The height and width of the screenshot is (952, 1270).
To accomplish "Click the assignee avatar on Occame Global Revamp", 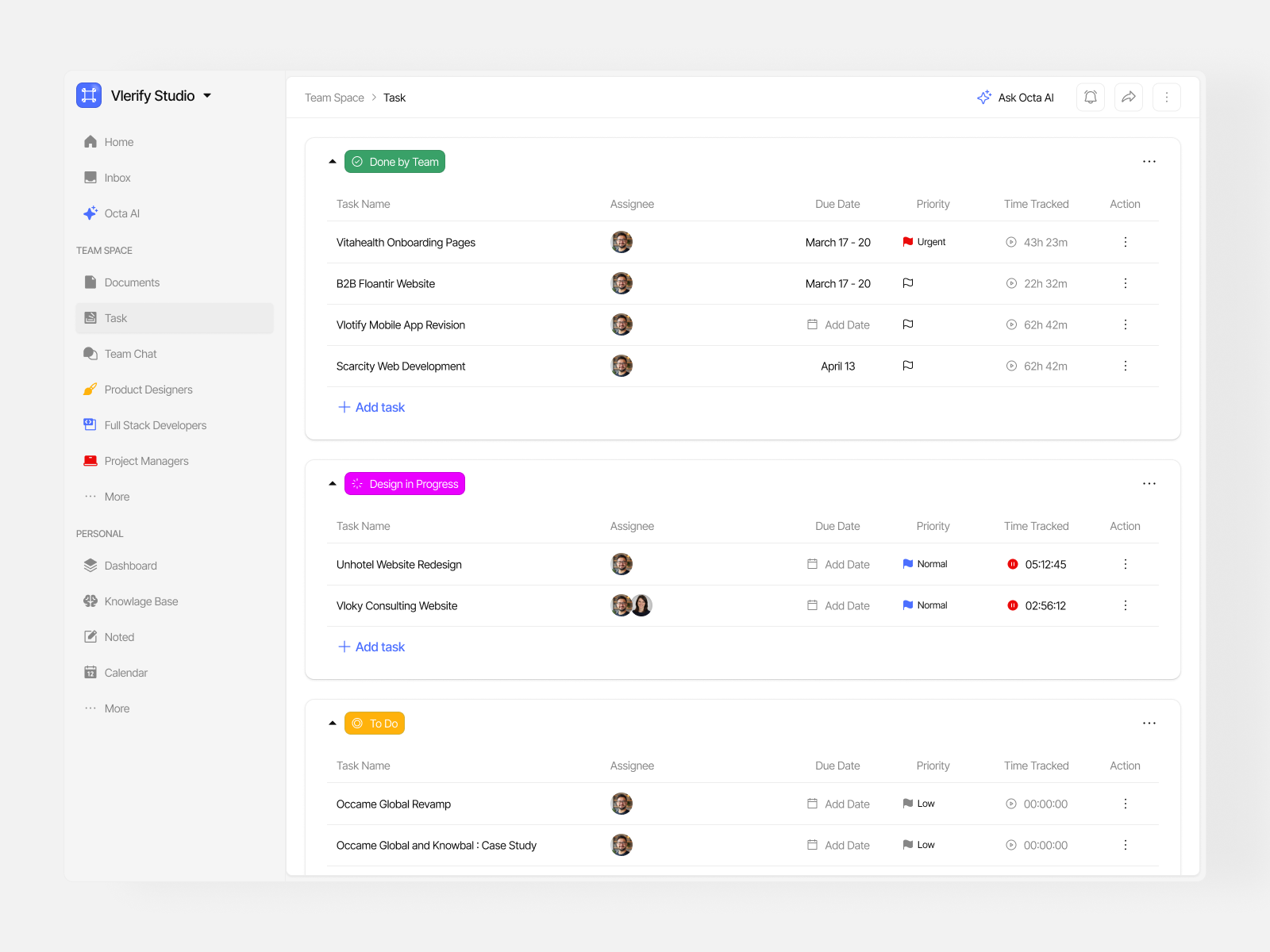I will (x=622, y=803).
